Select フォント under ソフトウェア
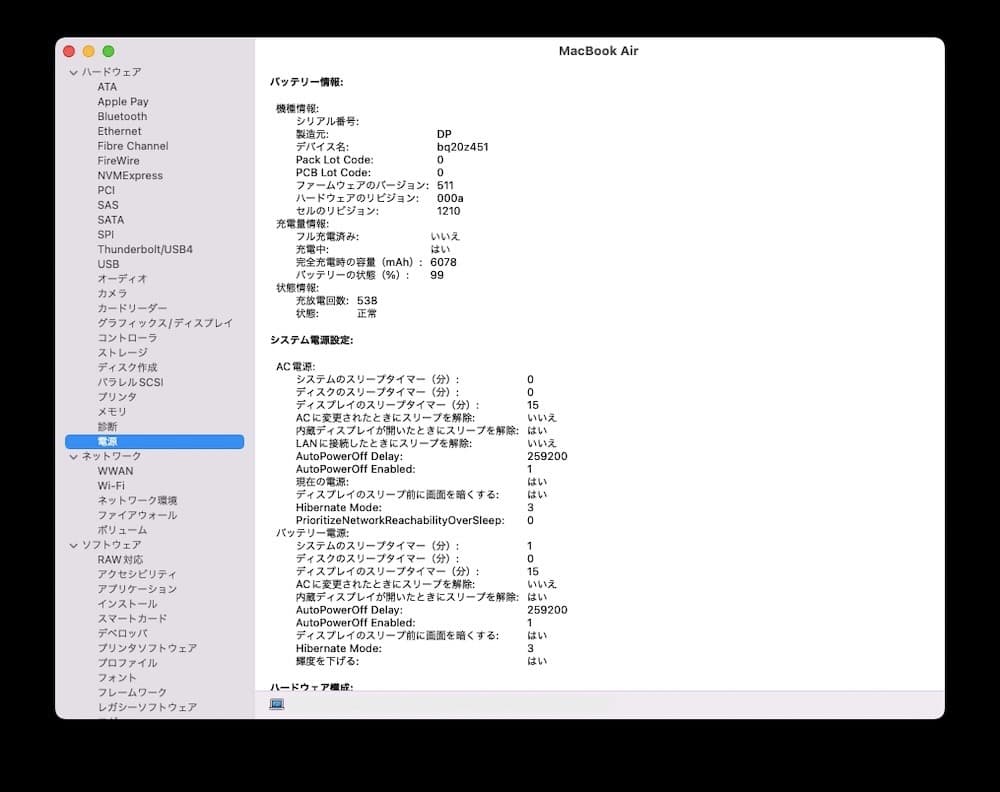 115,677
